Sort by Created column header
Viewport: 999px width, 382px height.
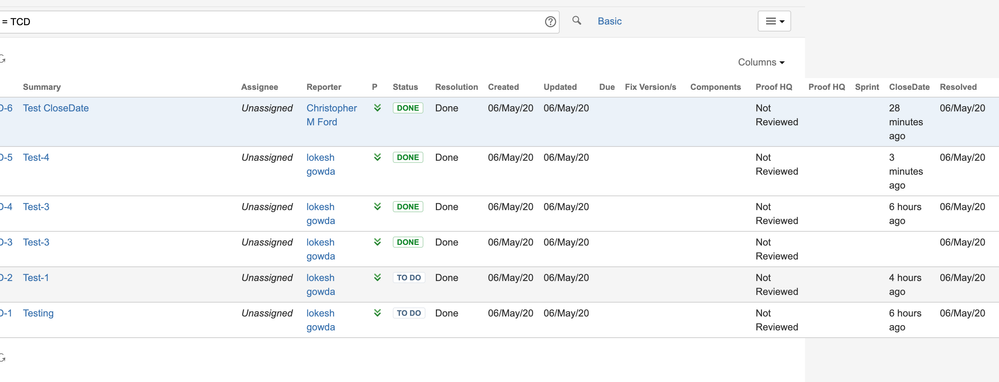pyautogui.click(x=503, y=87)
